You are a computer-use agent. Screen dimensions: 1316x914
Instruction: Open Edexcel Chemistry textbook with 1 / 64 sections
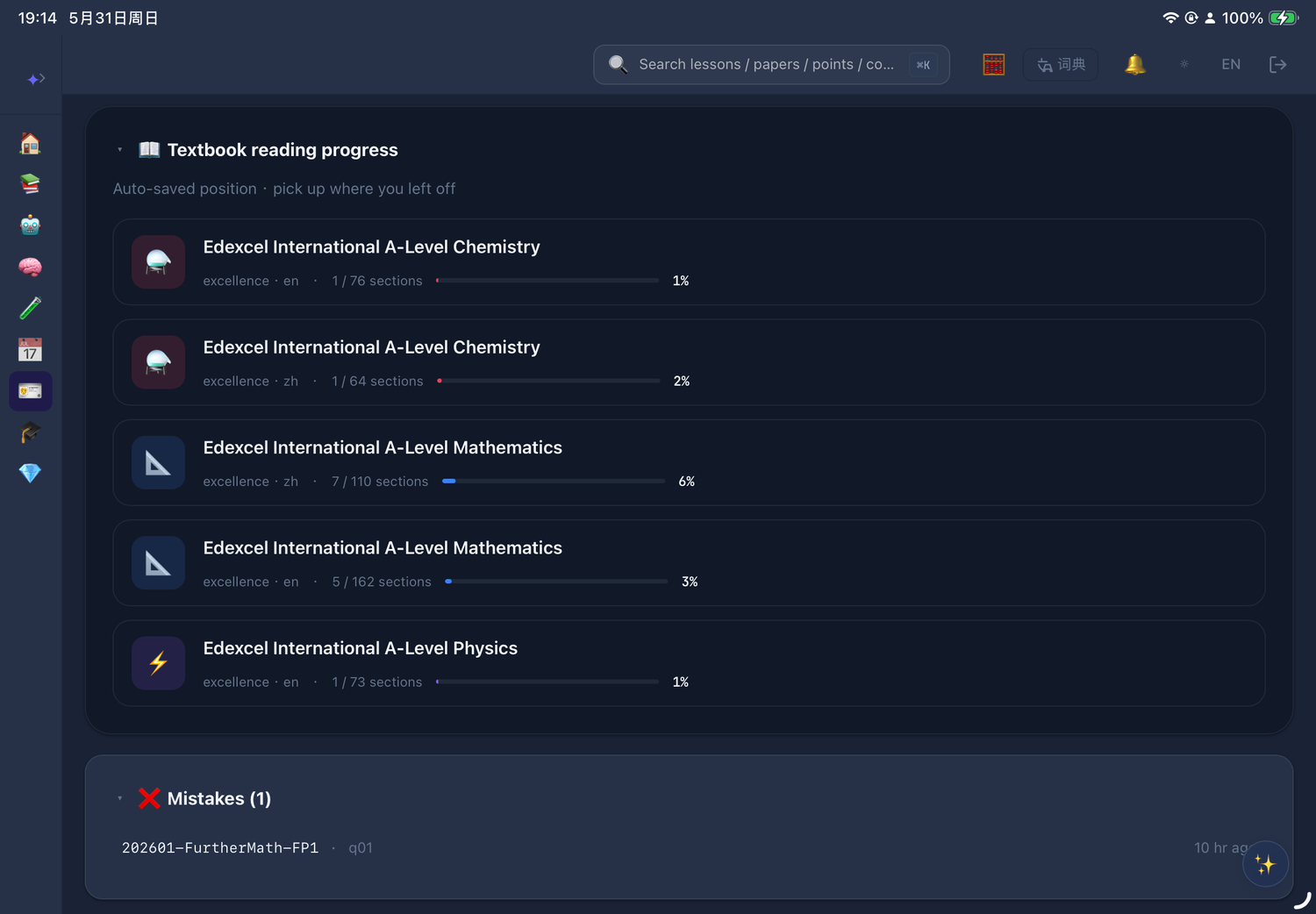coord(689,362)
